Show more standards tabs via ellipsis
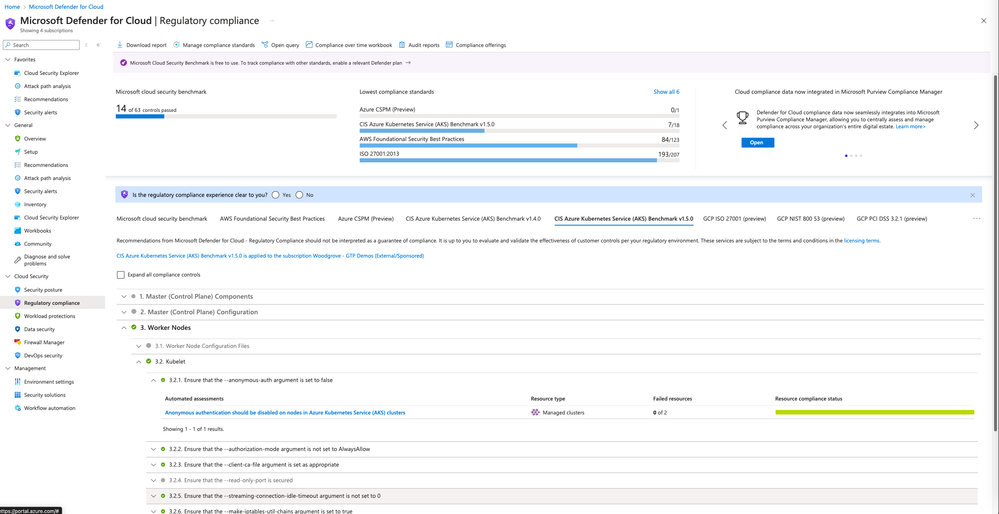 tap(977, 218)
